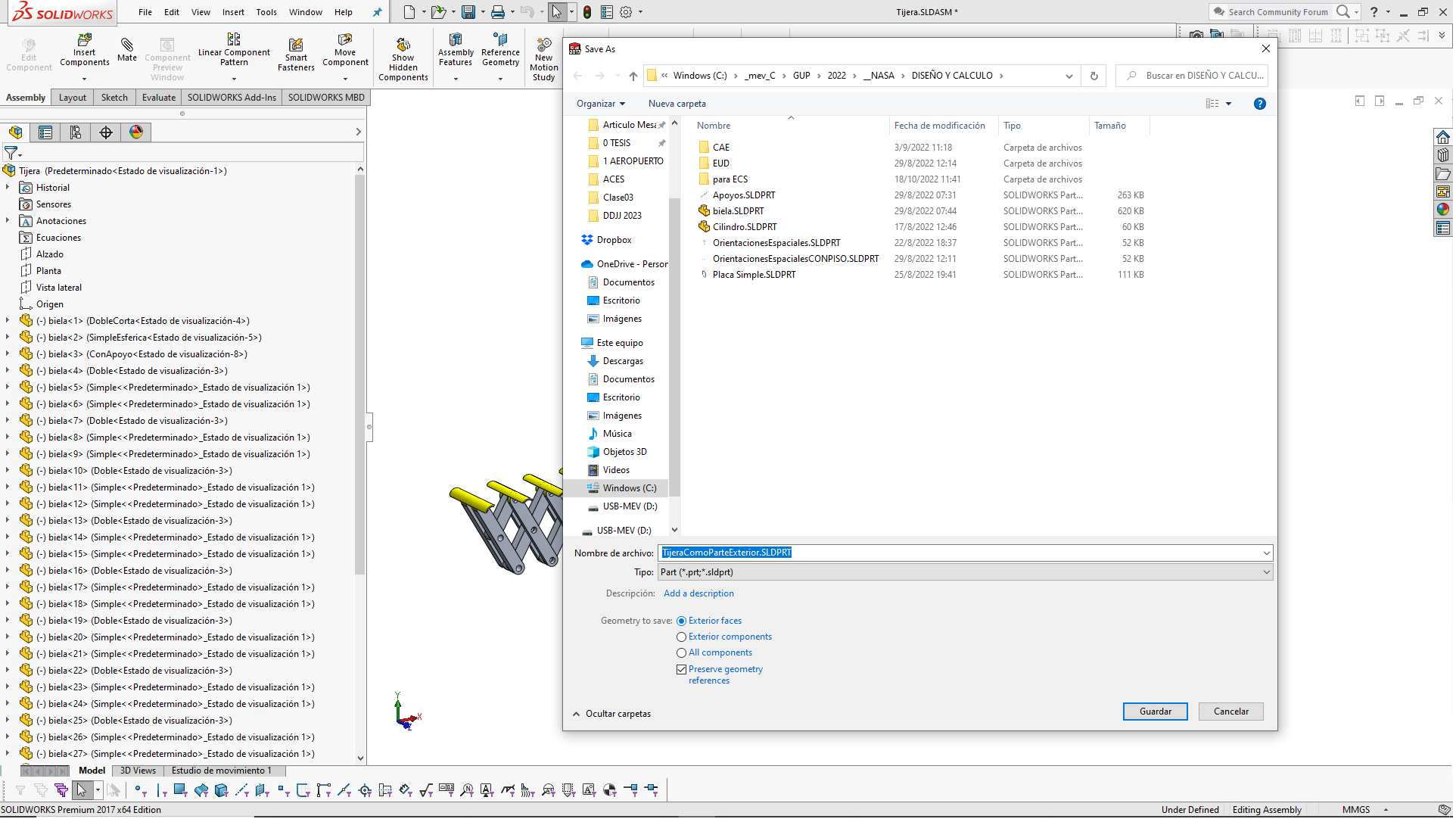
Task: Open the Organizar dropdown menu
Action: [601, 104]
